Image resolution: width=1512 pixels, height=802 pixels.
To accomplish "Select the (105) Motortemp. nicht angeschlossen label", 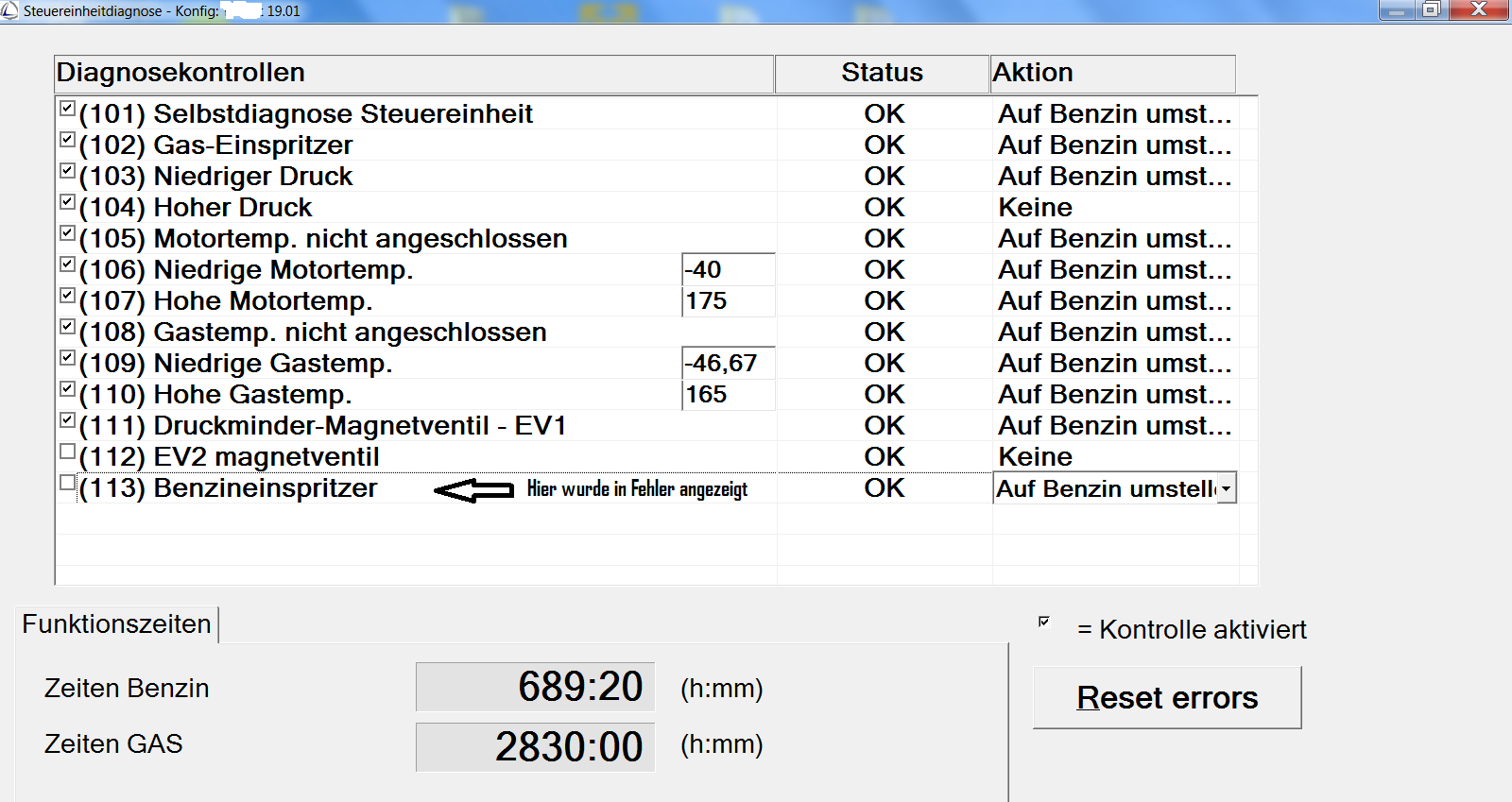I will (323, 238).
